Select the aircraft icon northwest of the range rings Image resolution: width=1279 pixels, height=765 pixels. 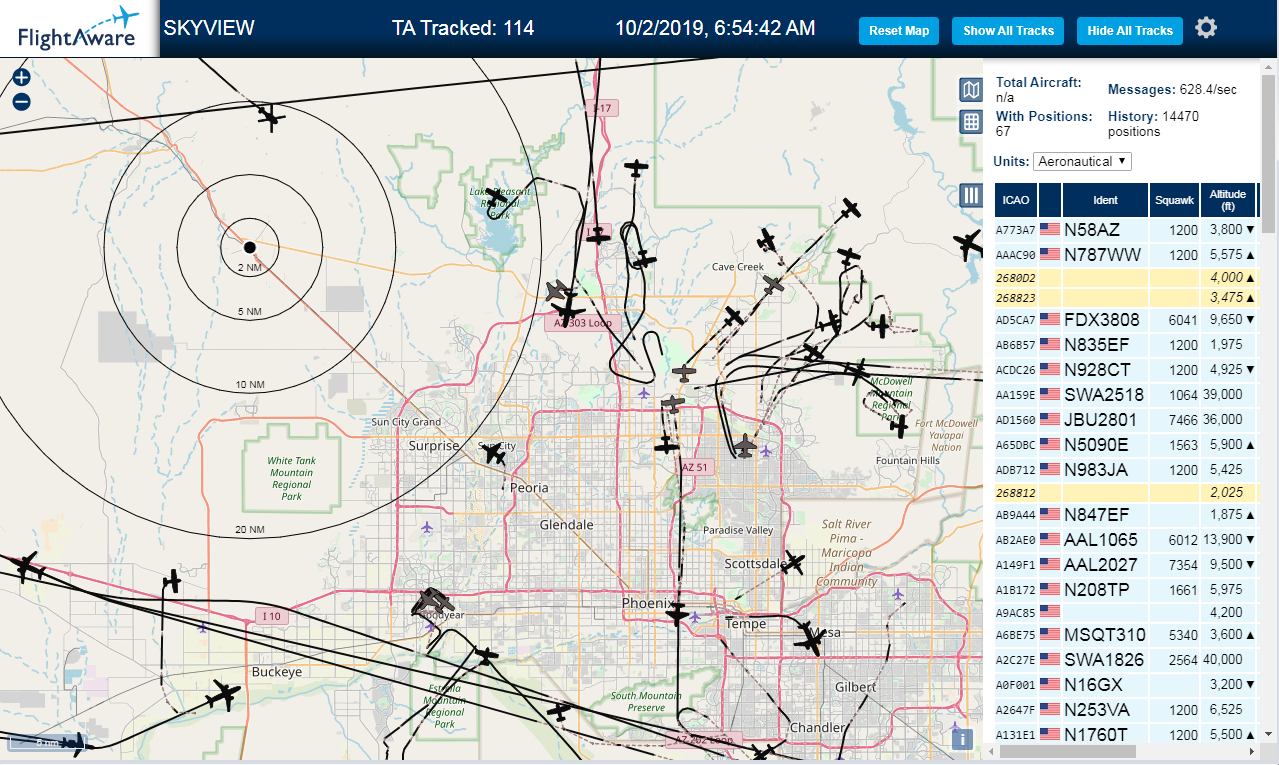click(x=271, y=117)
